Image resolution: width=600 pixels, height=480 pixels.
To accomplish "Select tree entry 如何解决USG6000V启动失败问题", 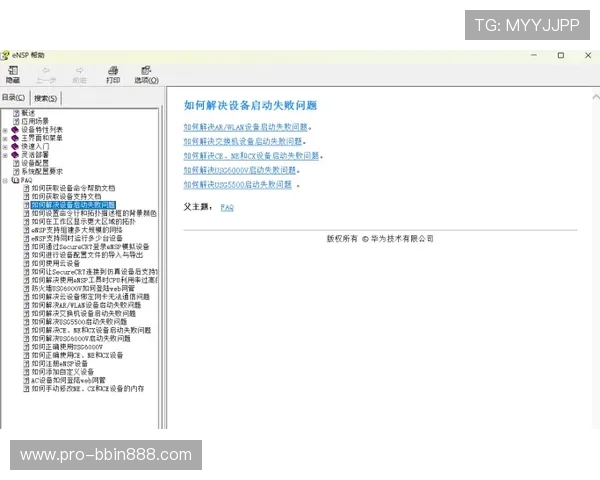I will (81, 339).
